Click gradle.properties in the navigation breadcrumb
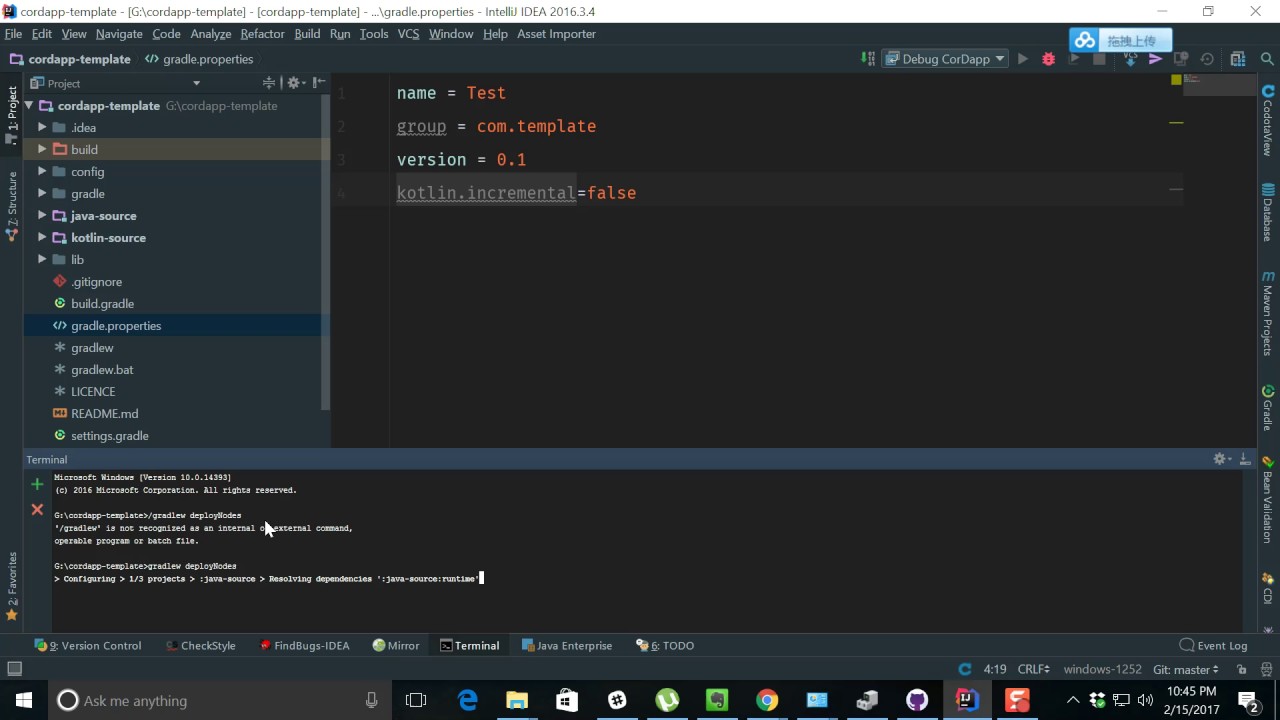1280x720 pixels. 199,59
